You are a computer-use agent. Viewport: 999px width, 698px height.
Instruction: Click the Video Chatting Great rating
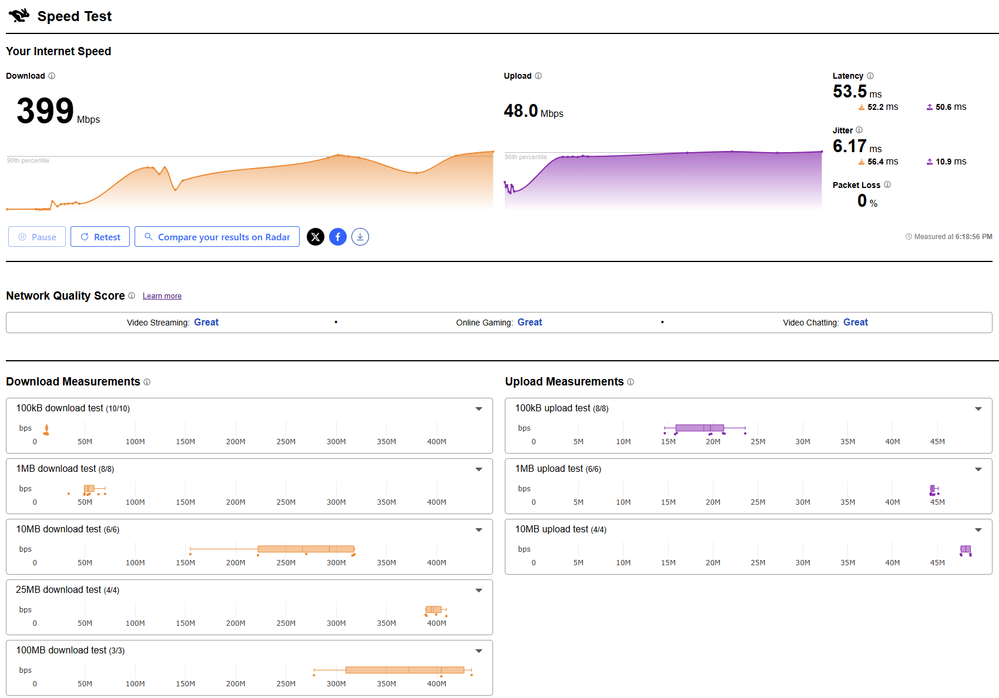856,322
